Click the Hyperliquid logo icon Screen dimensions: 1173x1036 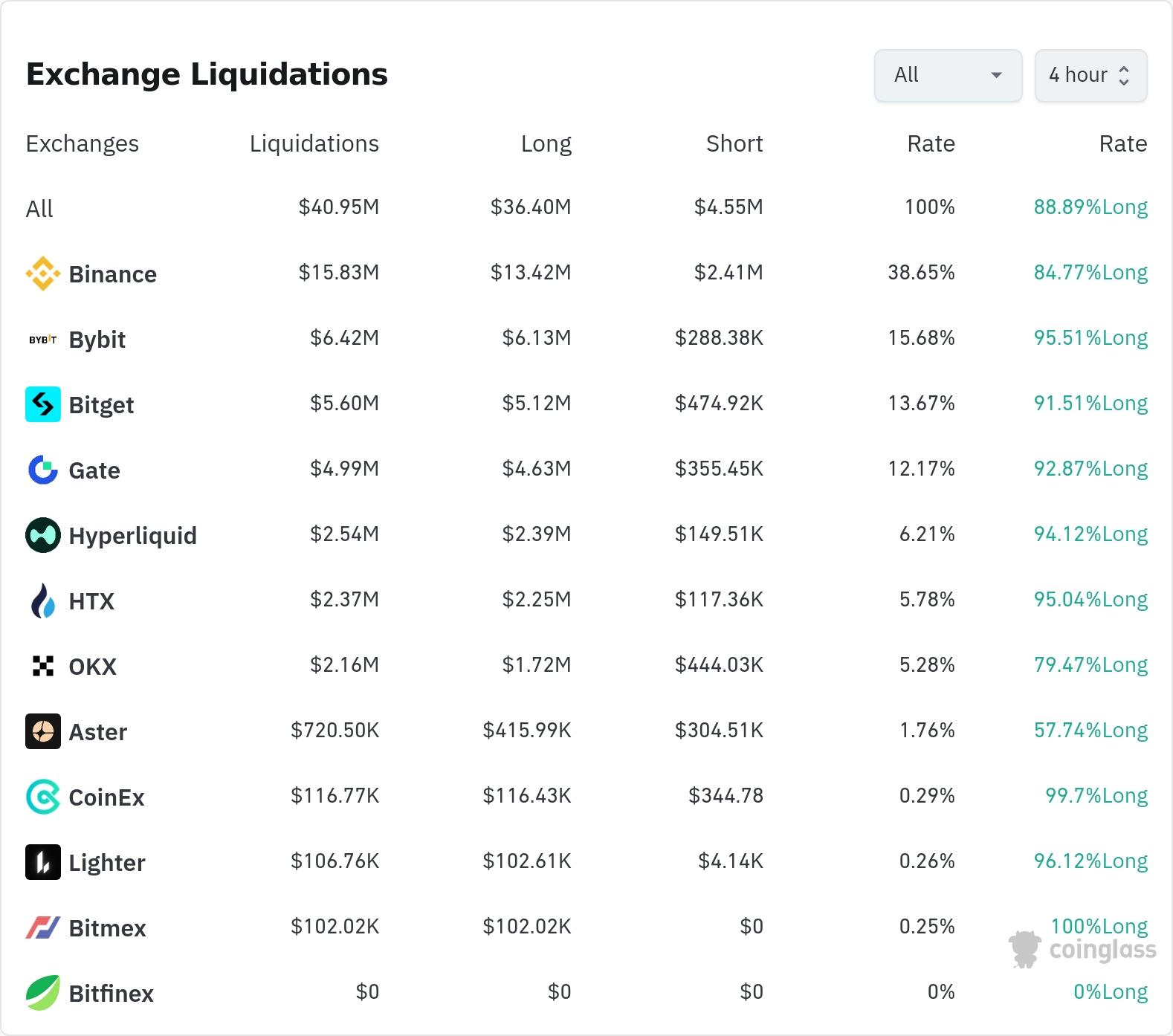[x=43, y=535]
